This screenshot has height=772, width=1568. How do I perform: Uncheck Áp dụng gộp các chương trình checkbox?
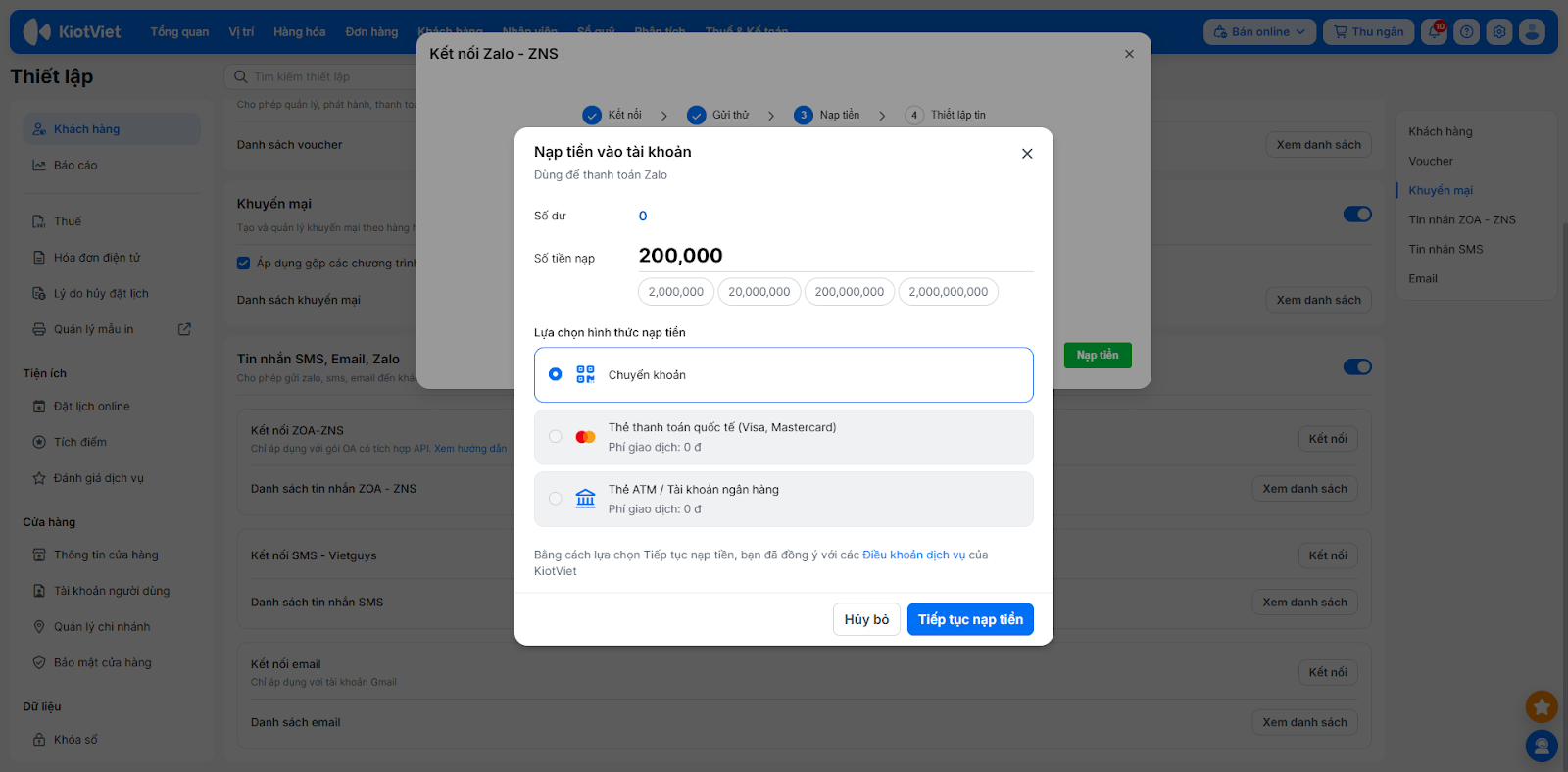click(243, 263)
